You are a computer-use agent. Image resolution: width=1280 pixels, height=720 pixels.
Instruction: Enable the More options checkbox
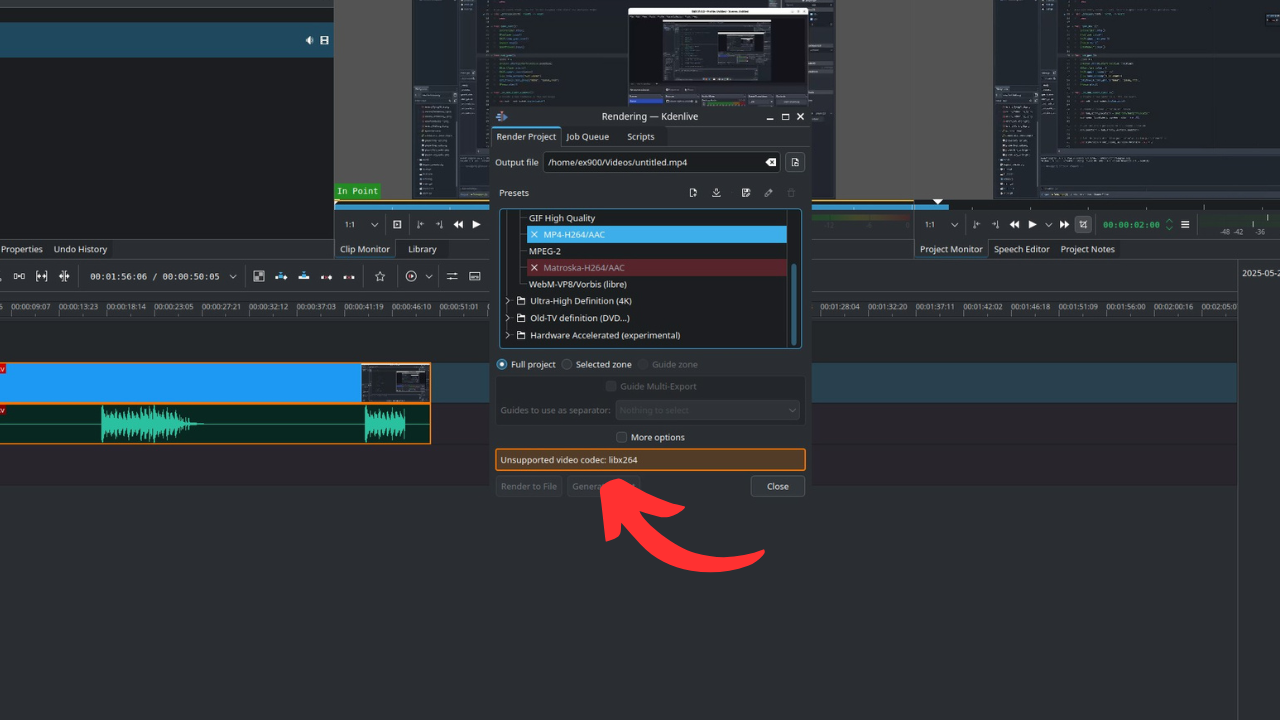coord(622,437)
